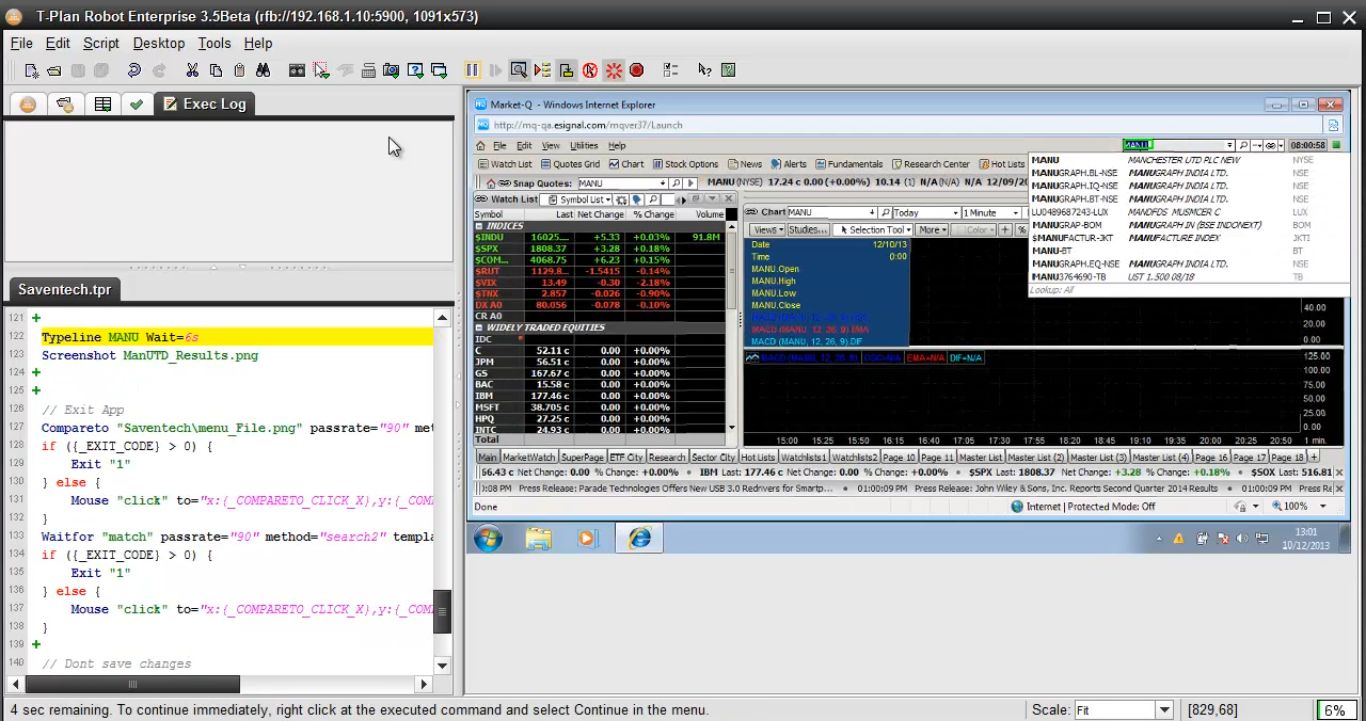Click the scissors cut icon
The image size is (1366, 721).
click(192, 70)
